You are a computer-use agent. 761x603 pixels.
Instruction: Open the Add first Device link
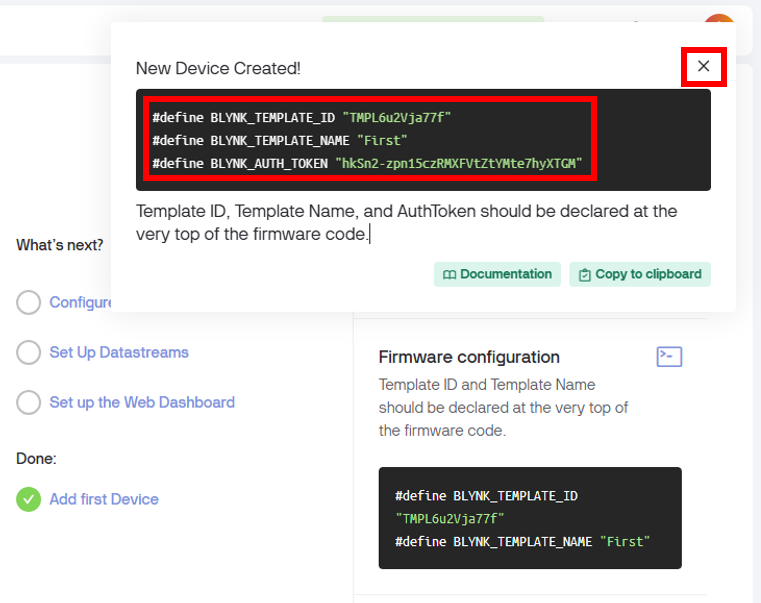pos(104,499)
